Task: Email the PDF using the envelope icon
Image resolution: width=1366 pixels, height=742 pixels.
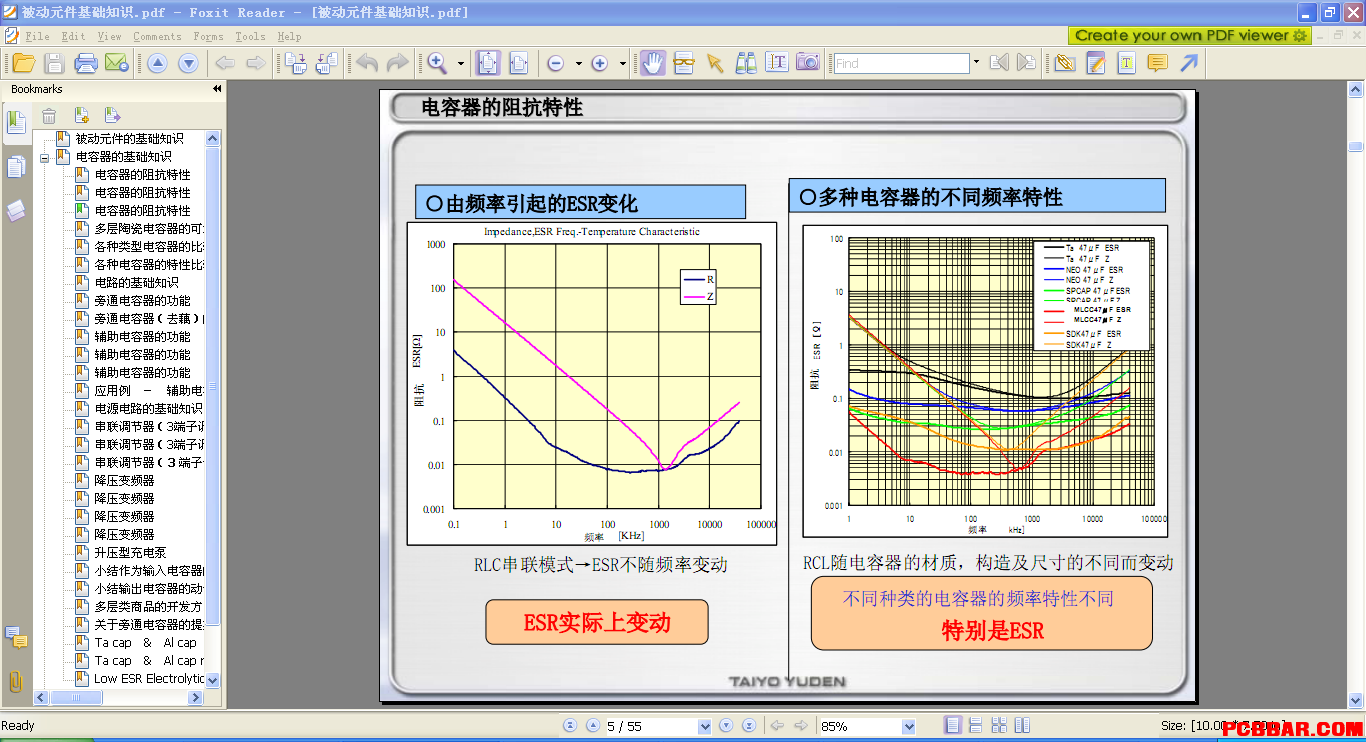Action: click(x=117, y=63)
